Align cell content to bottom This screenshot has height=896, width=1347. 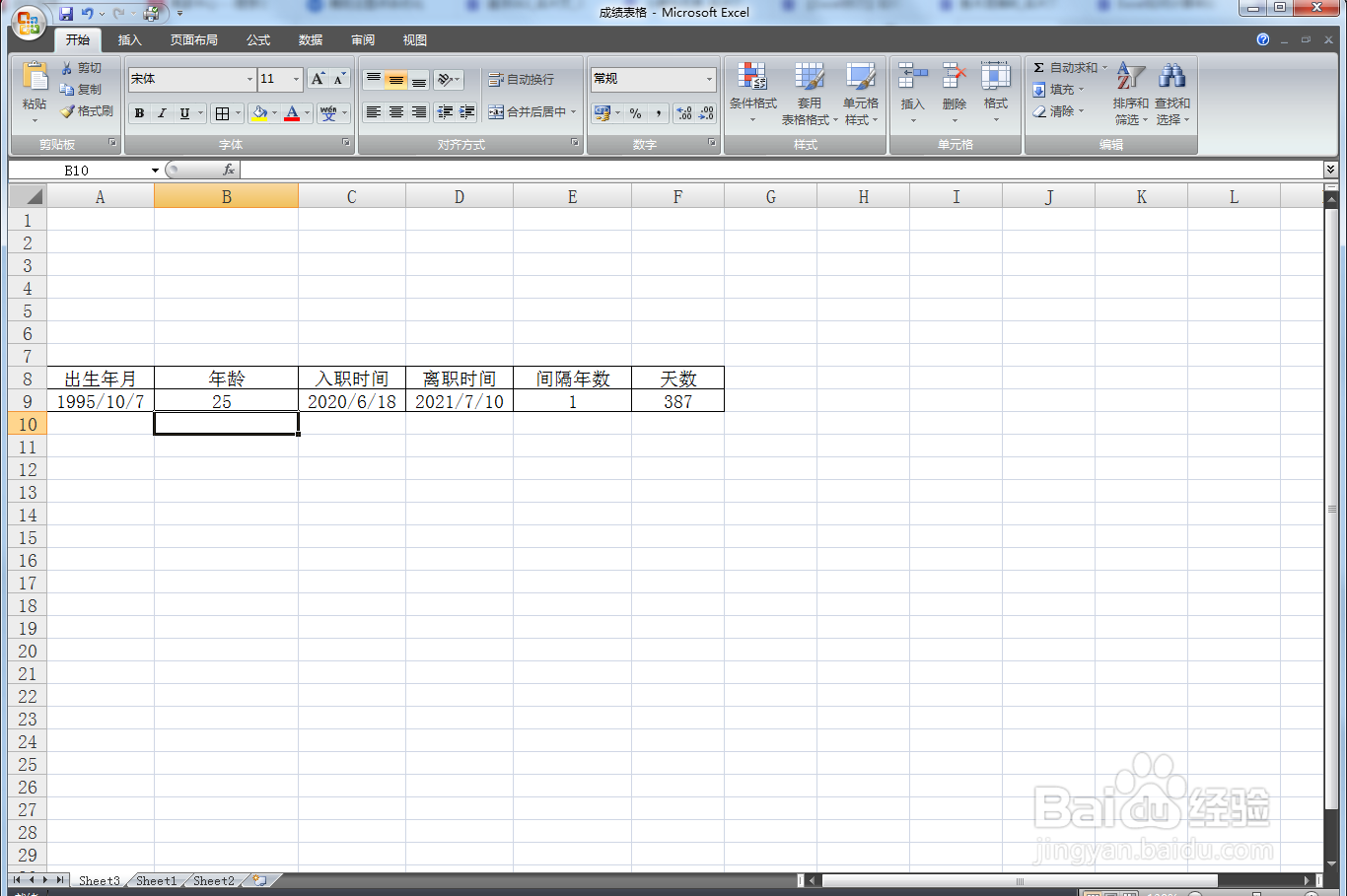(x=419, y=79)
